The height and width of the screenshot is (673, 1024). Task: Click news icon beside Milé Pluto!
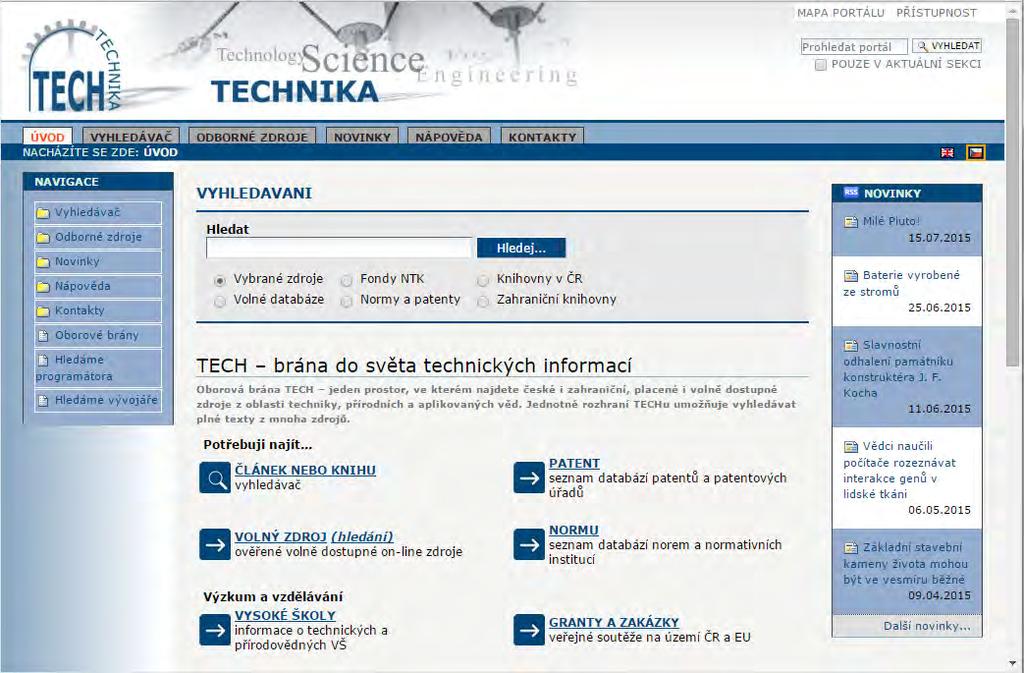(851, 222)
